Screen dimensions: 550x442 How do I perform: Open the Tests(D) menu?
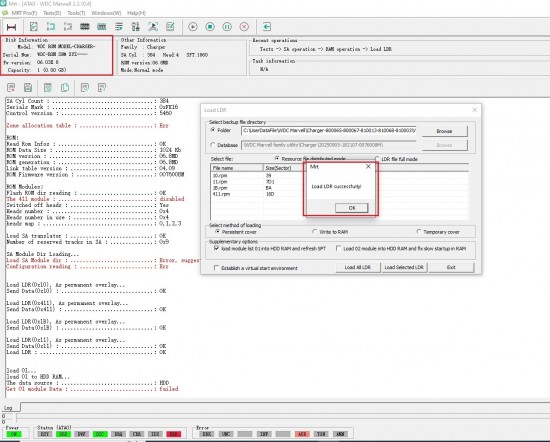pos(52,13)
